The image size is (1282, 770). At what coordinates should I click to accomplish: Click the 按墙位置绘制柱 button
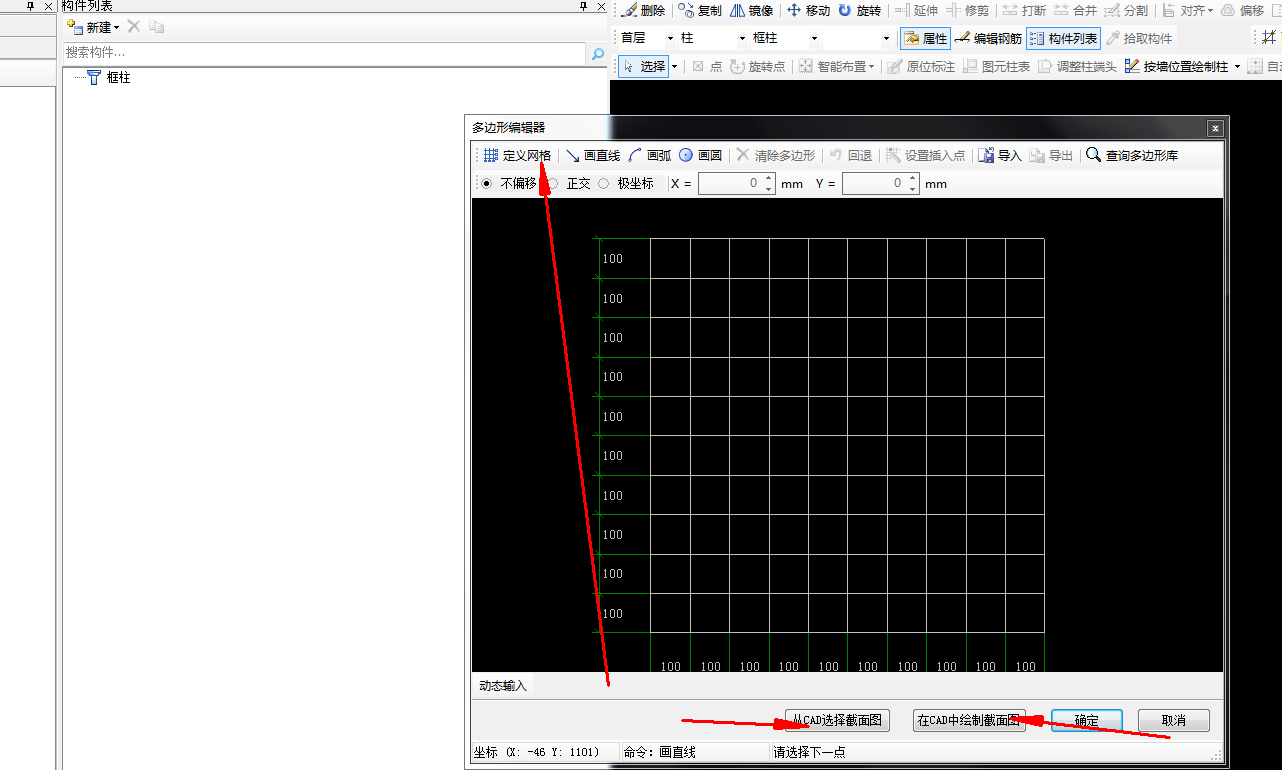(1177, 67)
